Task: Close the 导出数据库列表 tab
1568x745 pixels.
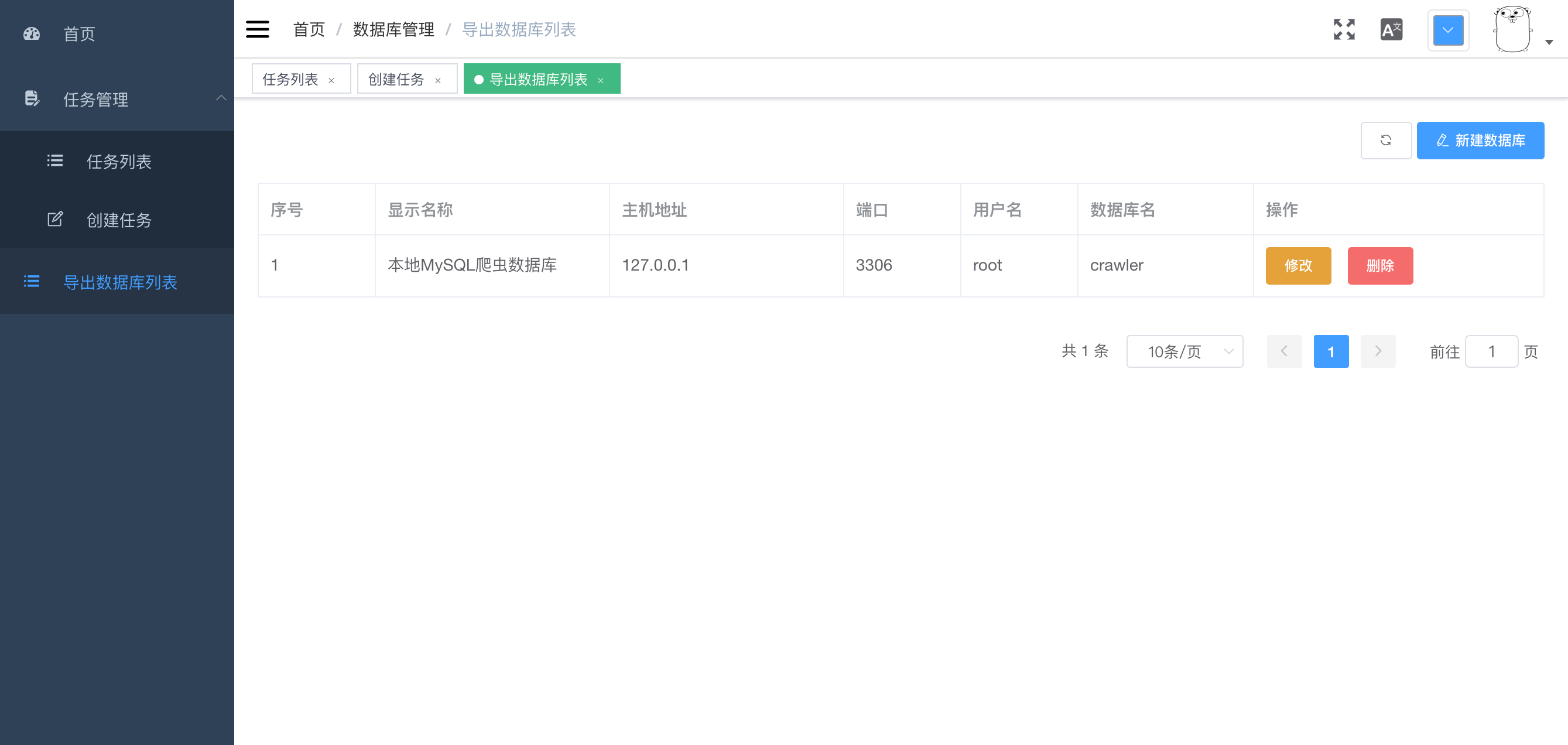Action: pyautogui.click(x=601, y=80)
